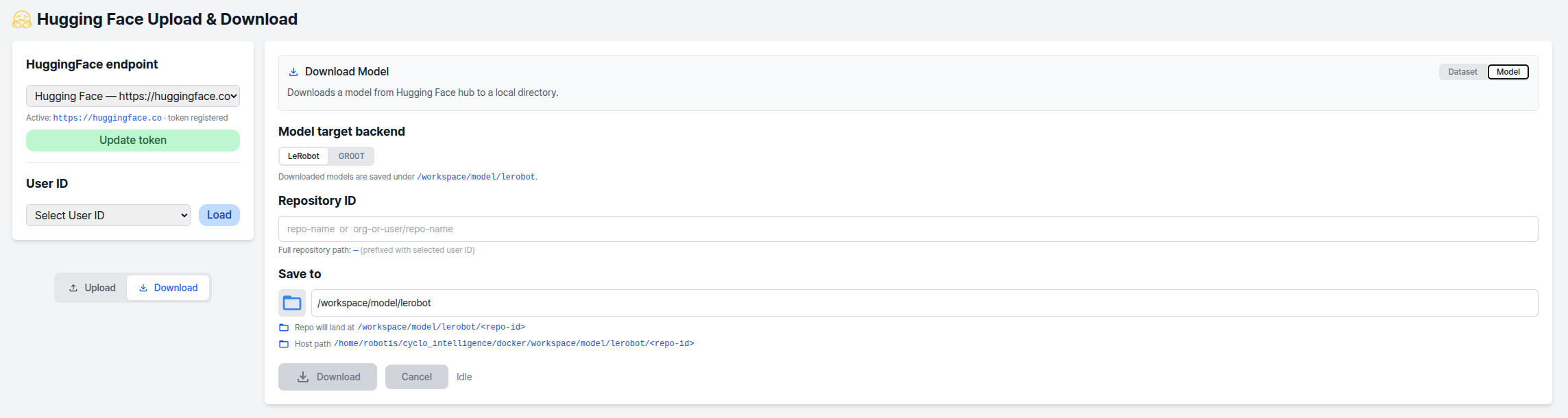
Task: Select the Model toggle option
Action: [x=1508, y=72]
